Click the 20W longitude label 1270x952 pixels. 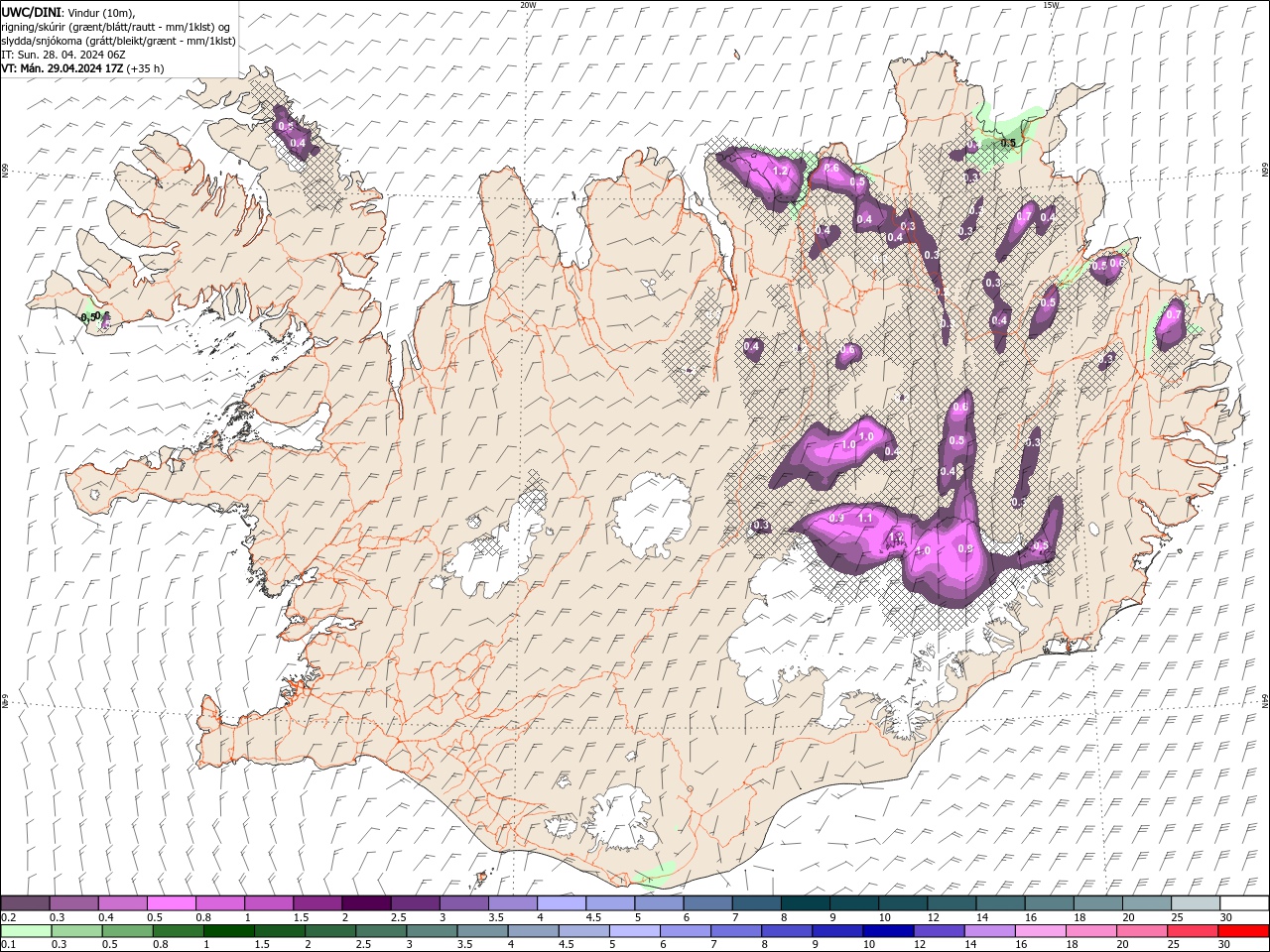[528, 5]
